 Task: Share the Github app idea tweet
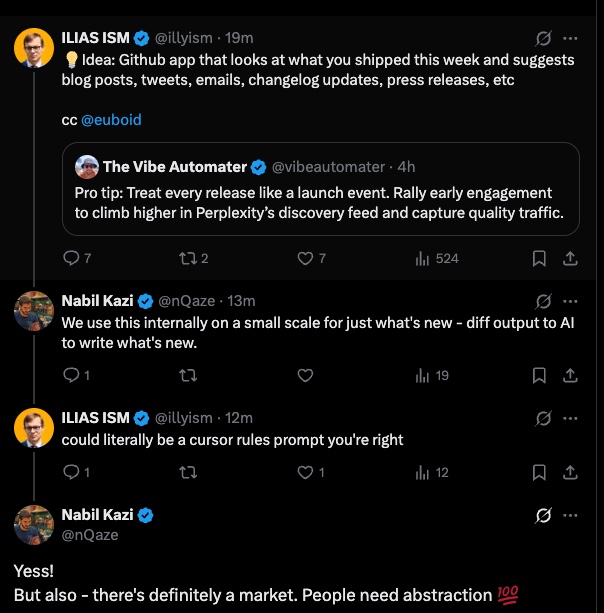(570, 258)
